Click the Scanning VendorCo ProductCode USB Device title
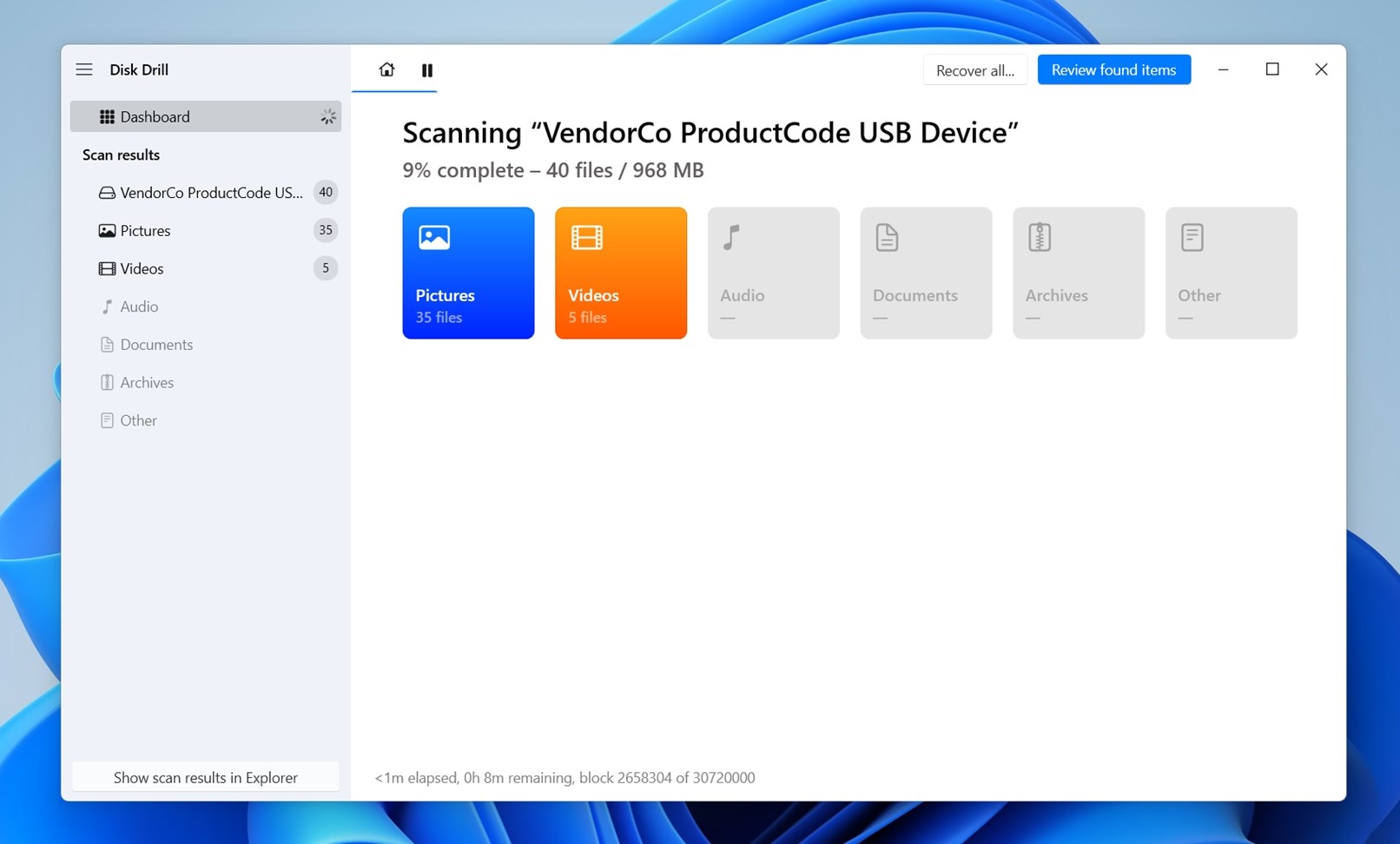1400x844 pixels. coord(710,133)
